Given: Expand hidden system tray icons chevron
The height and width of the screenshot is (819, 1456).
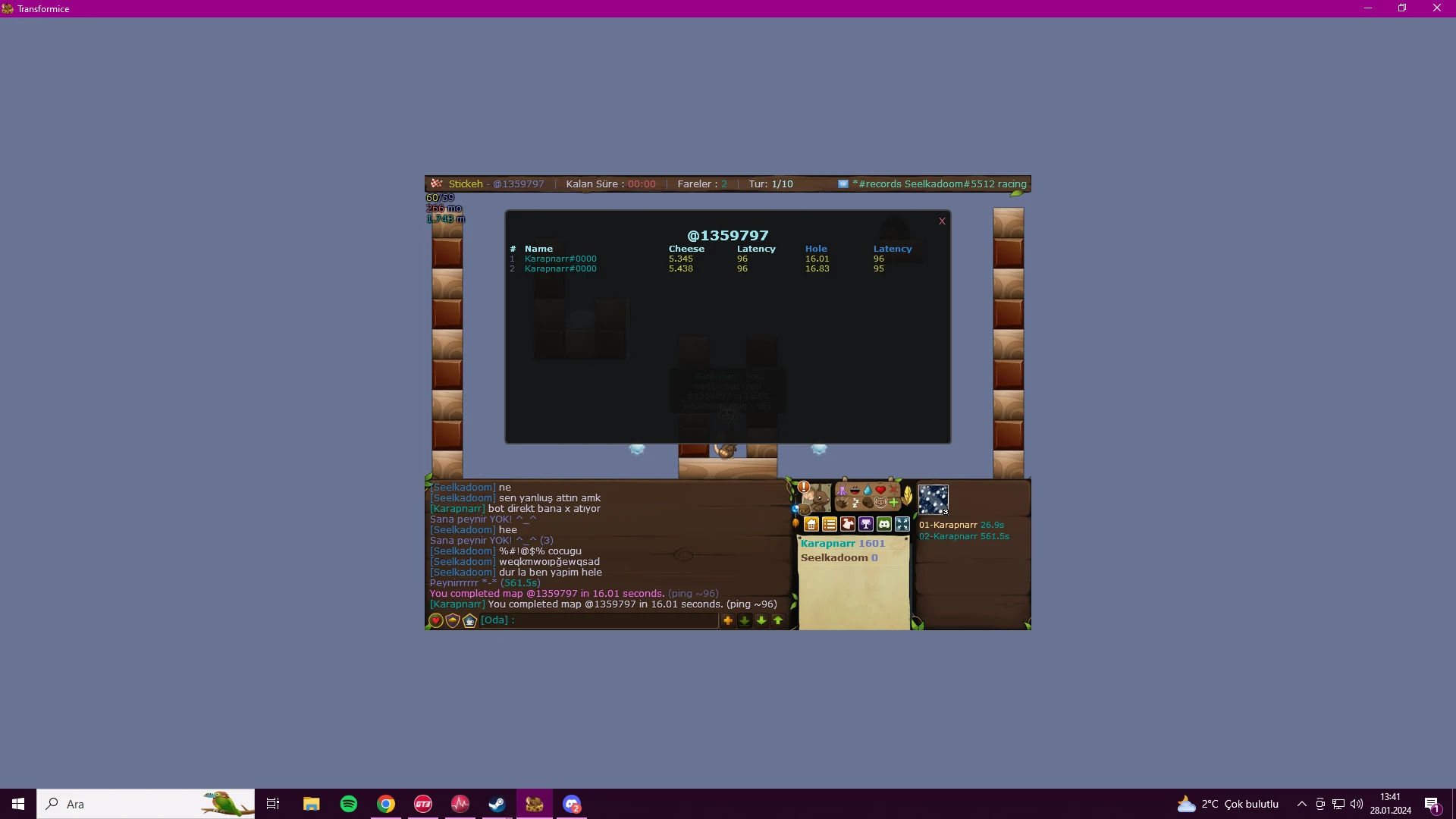Looking at the screenshot, I should coord(1301,804).
